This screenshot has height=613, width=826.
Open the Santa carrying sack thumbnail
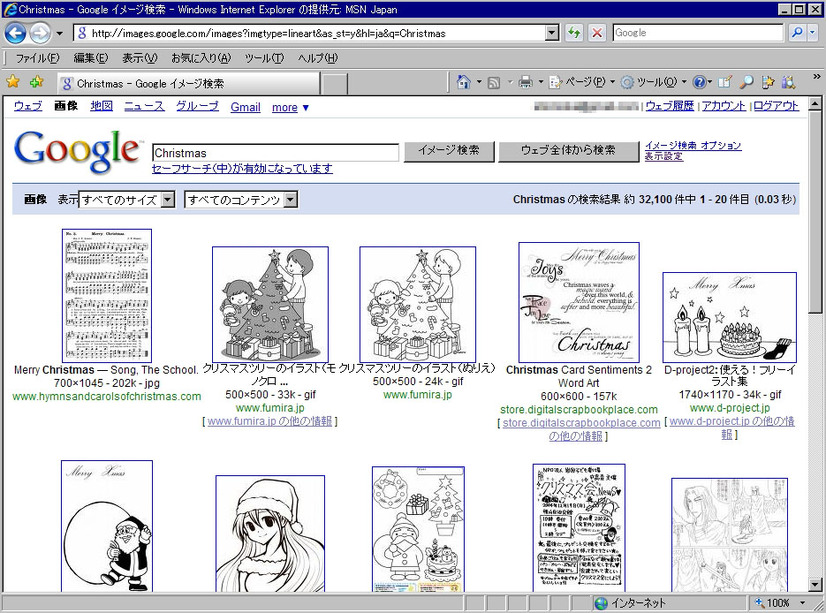coord(107,526)
